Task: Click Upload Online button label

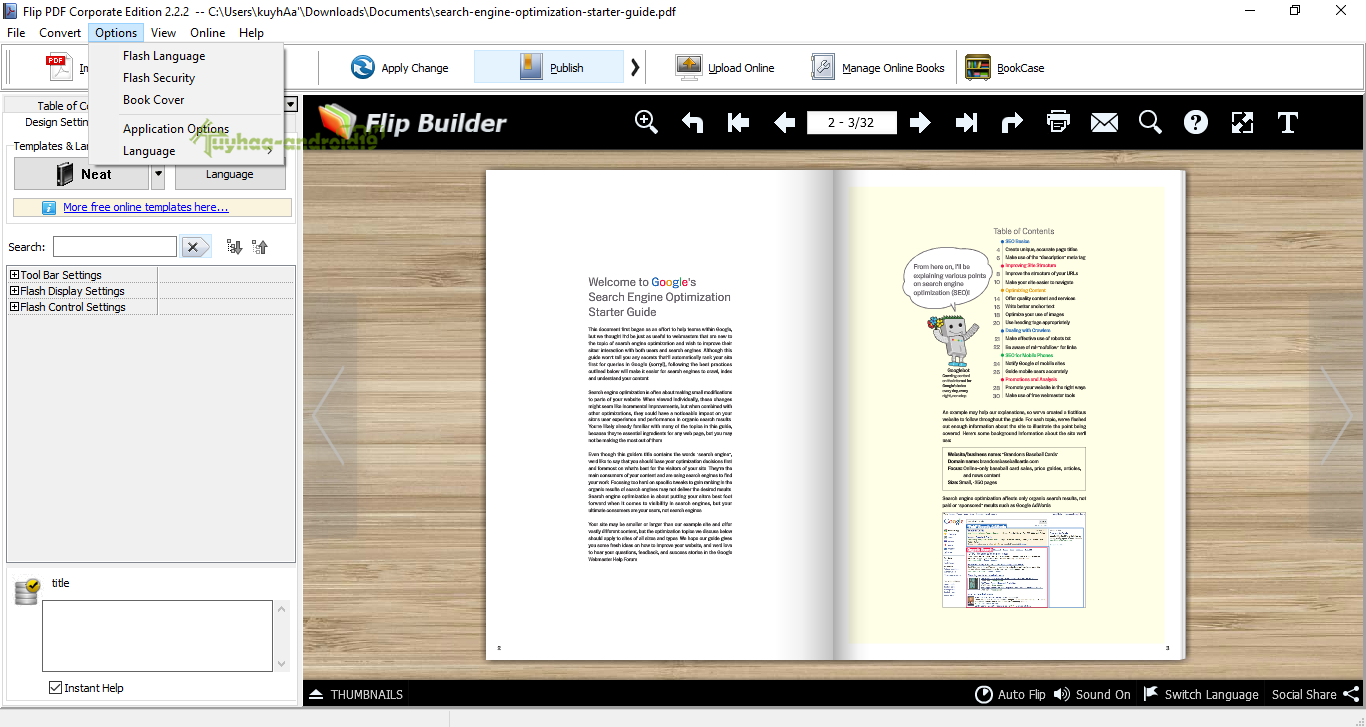Action: point(741,68)
